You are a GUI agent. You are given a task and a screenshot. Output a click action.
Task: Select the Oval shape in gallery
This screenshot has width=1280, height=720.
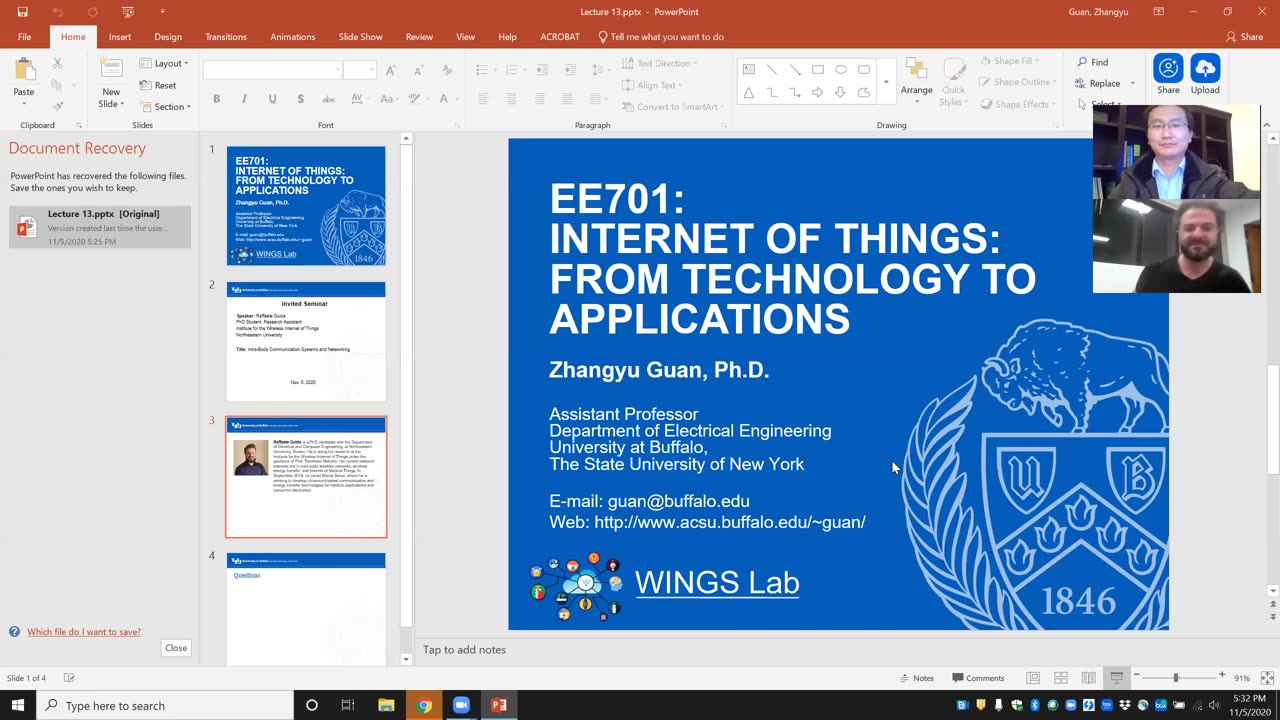click(841, 69)
